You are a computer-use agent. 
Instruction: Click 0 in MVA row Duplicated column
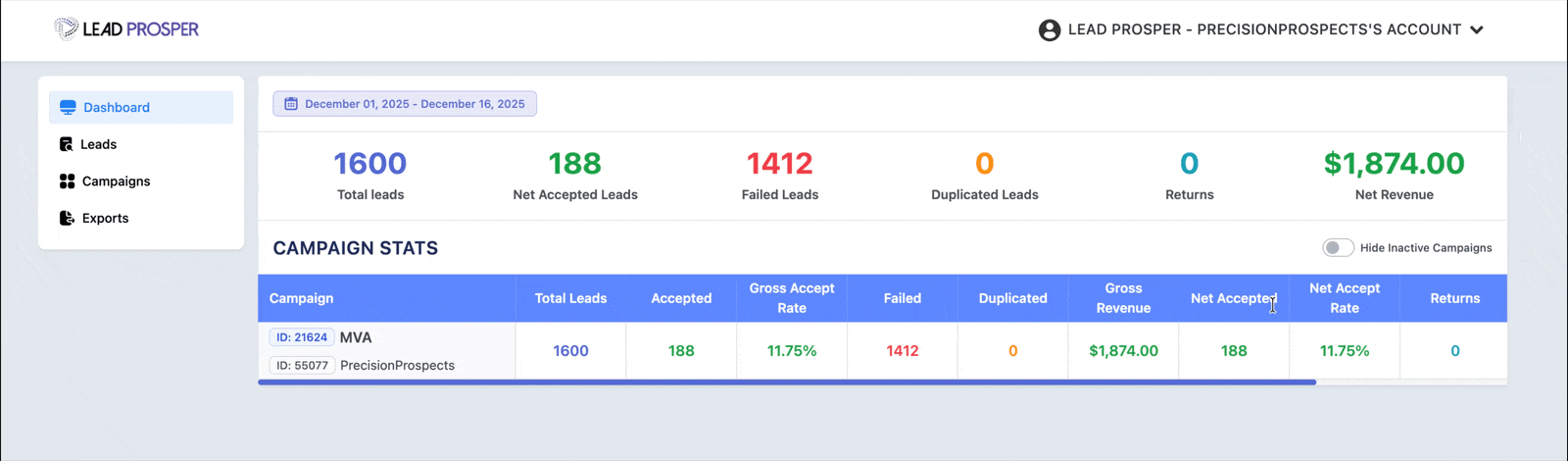1013,351
